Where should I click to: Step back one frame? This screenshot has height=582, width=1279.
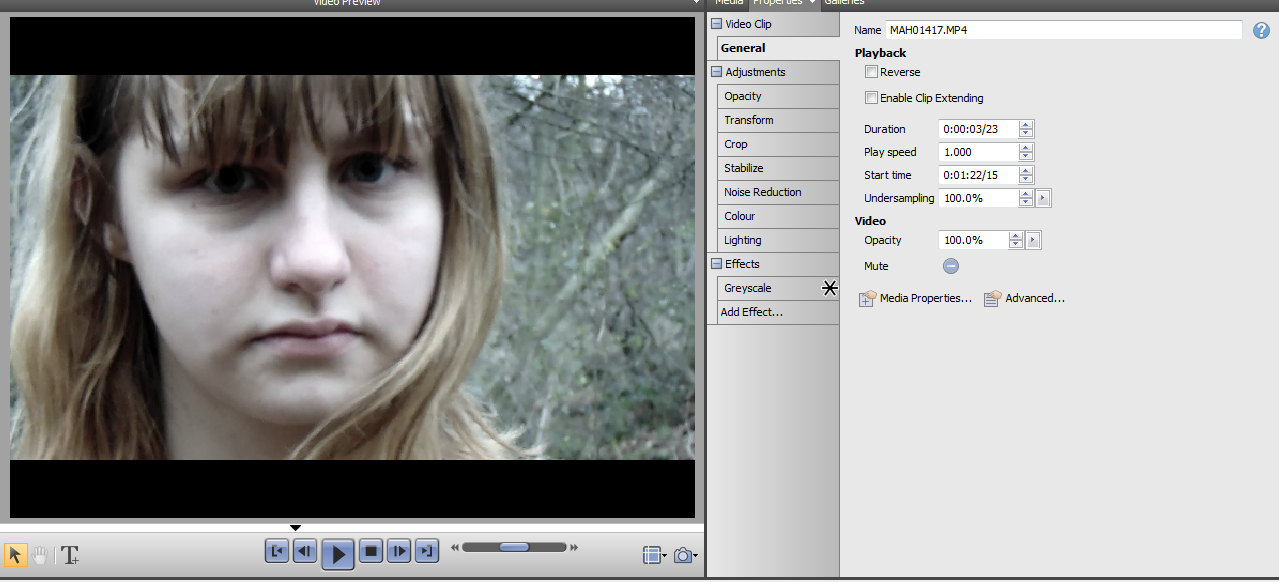pos(305,551)
